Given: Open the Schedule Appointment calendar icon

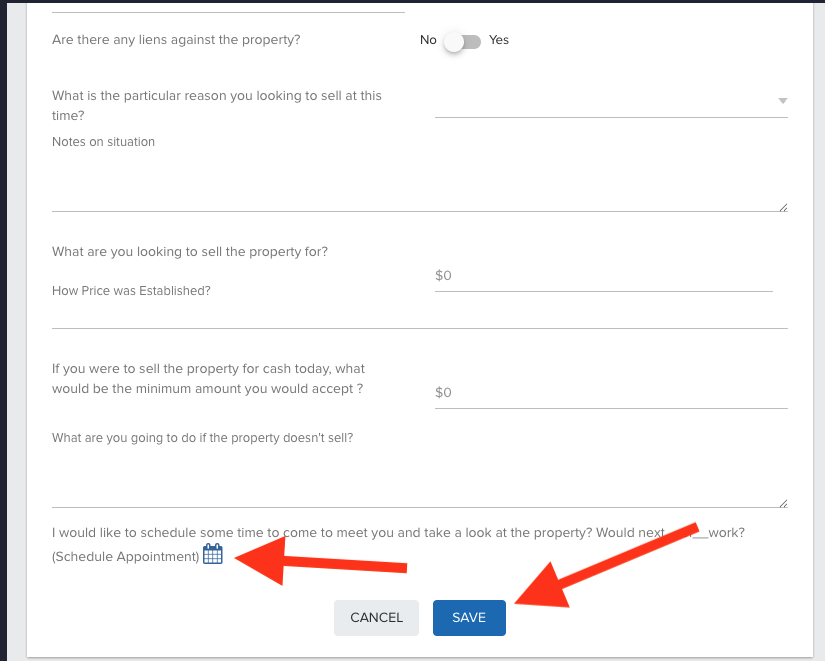Looking at the screenshot, I should tap(212, 554).
